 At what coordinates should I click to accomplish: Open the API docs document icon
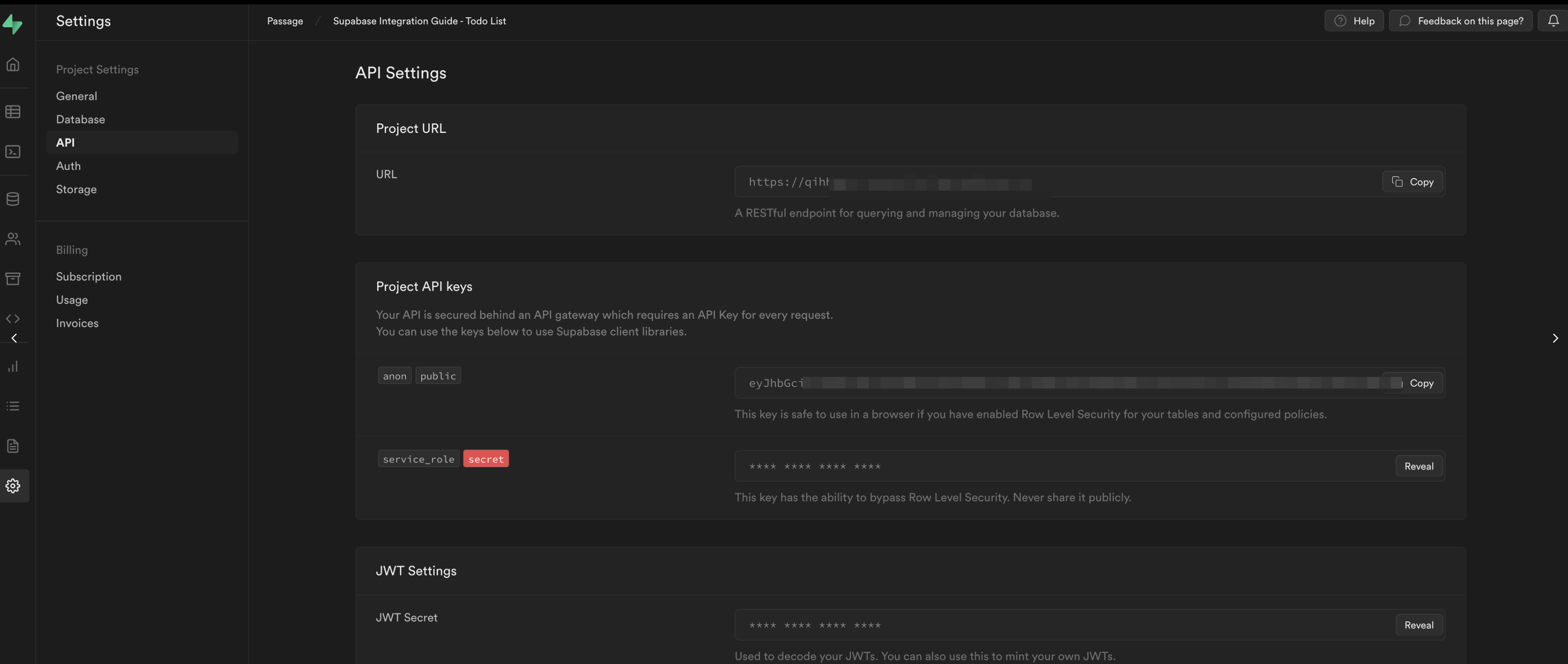[x=13, y=446]
